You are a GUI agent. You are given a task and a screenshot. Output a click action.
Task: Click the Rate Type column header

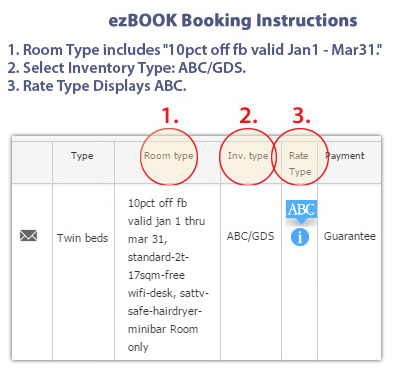point(300,163)
